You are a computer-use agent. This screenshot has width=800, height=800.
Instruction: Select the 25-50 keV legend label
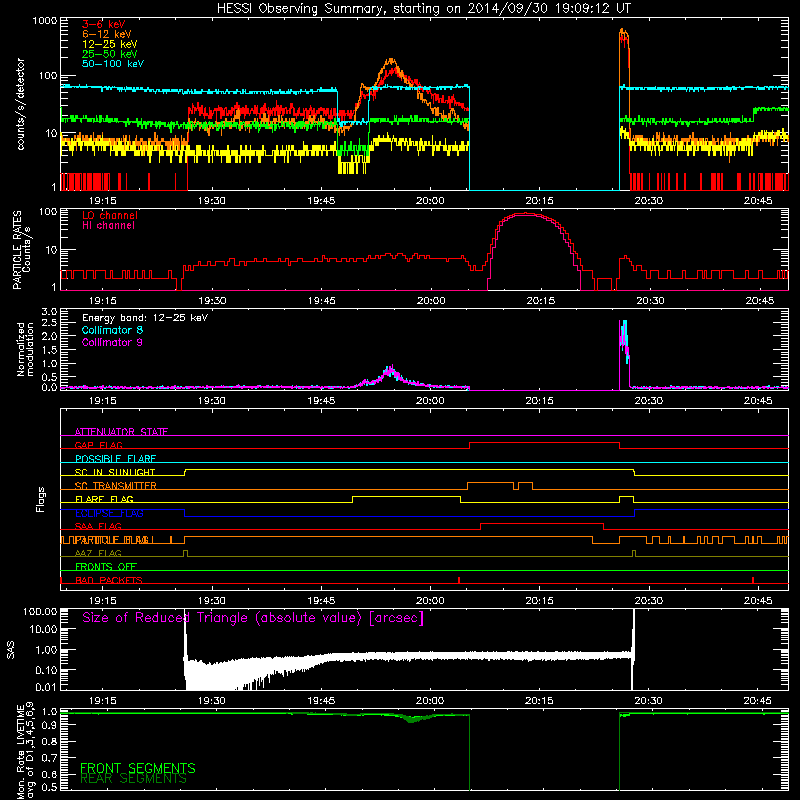pos(109,54)
